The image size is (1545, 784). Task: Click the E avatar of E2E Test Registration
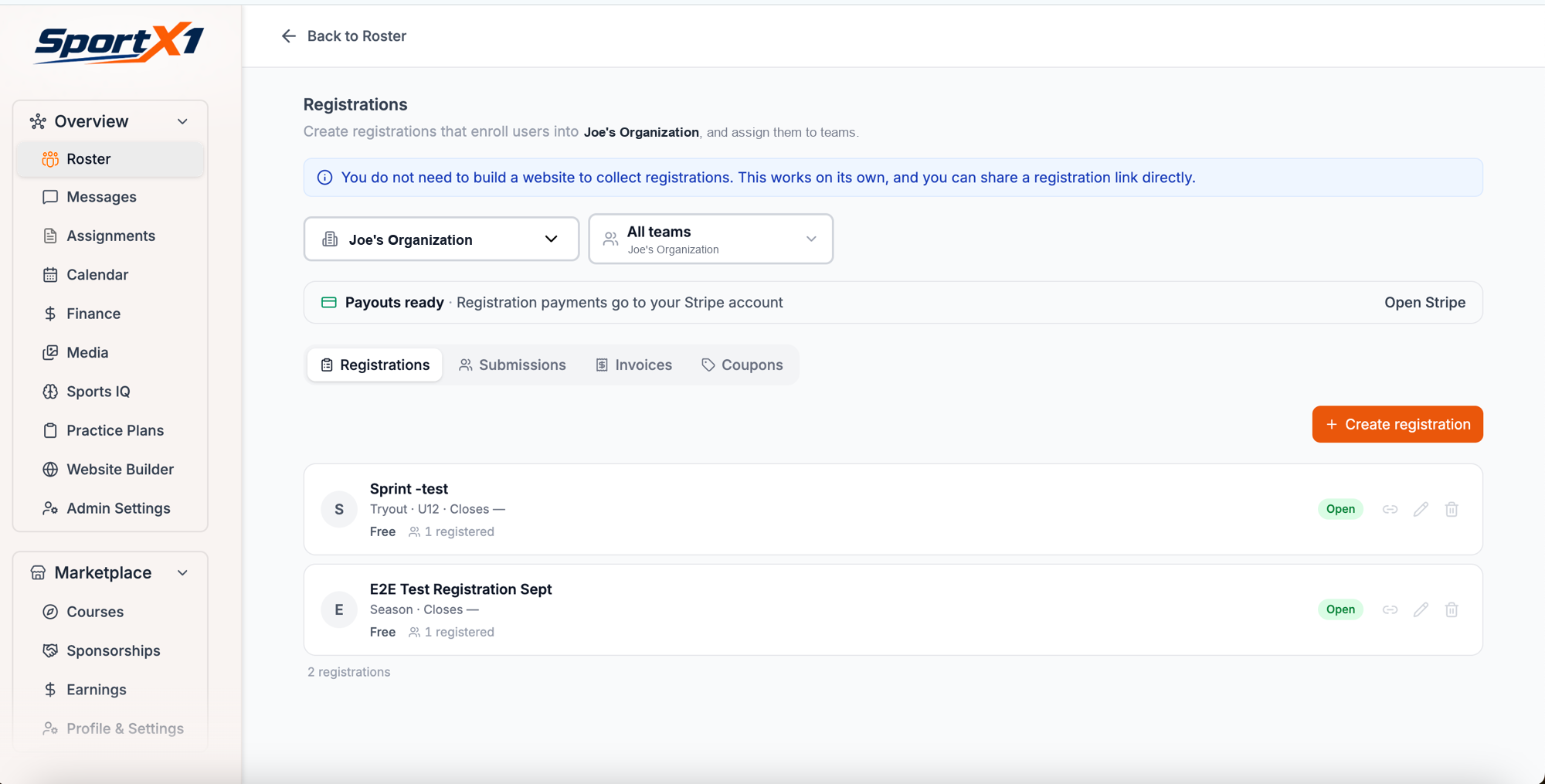[x=339, y=609]
